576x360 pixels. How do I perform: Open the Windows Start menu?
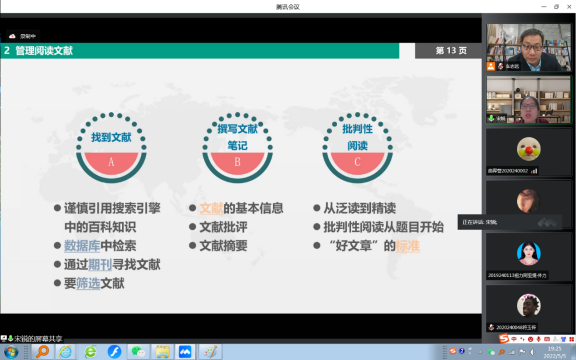(11, 352)
